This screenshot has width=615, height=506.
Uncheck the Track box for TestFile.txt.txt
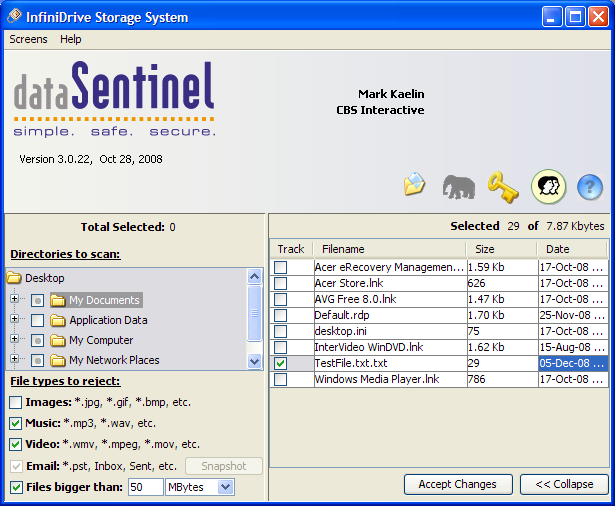click(x=280, y=363)
